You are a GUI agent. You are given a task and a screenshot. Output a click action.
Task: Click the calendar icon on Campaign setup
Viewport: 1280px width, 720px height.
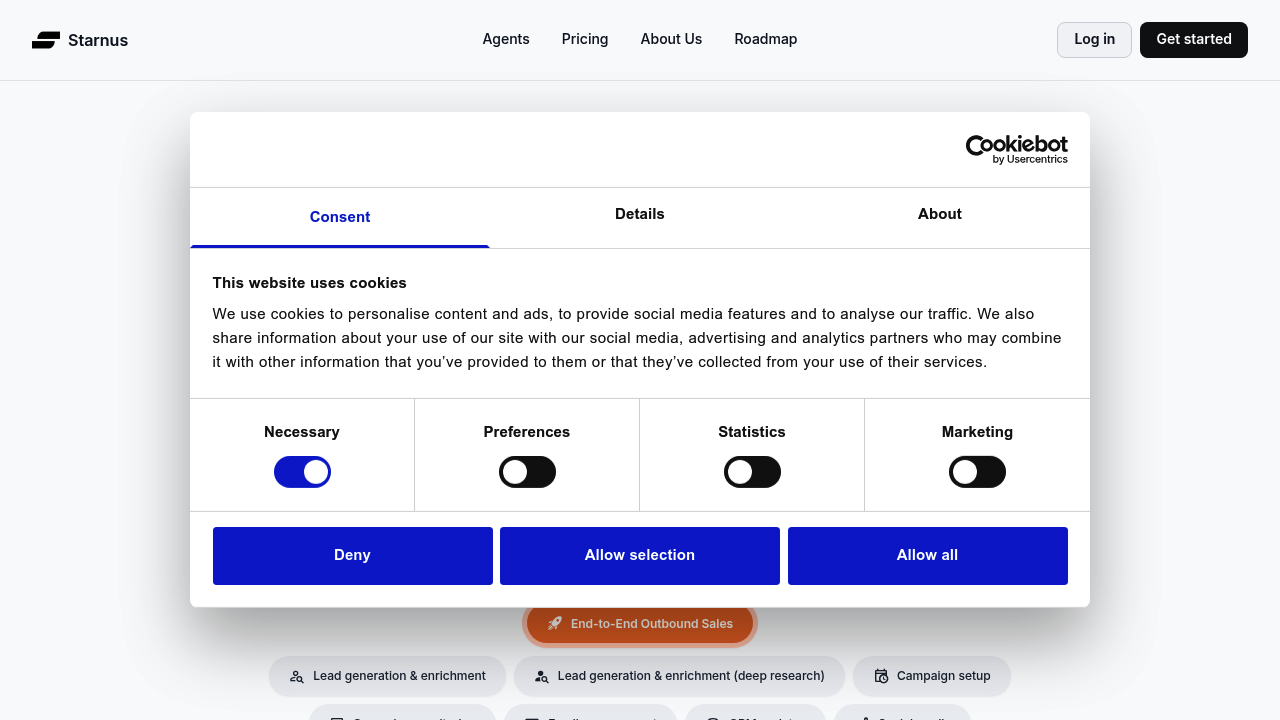(881, 676)
